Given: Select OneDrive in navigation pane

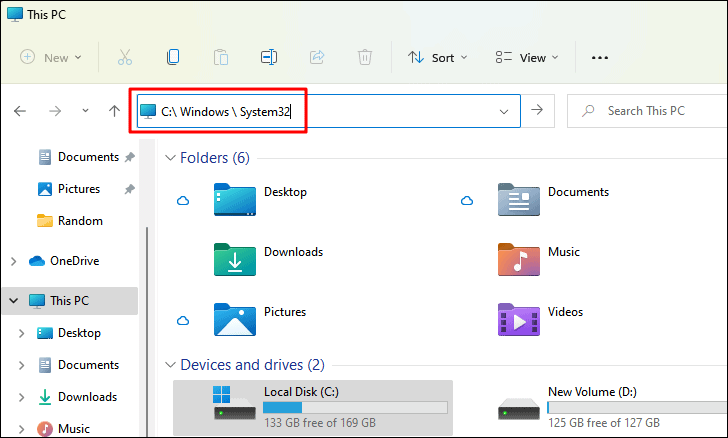Looking at the screenshot, I should pyautogui.click(x=64, y=261).
